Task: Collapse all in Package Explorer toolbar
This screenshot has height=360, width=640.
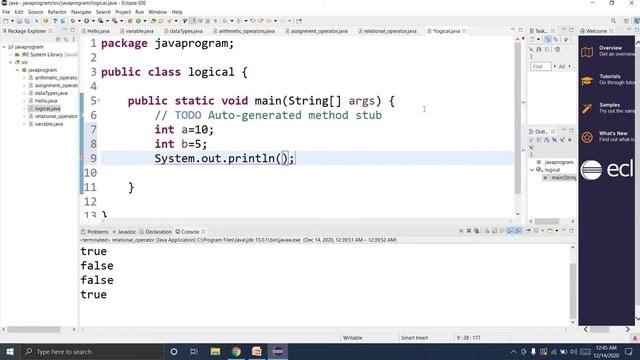Action: tap(58, 39)
